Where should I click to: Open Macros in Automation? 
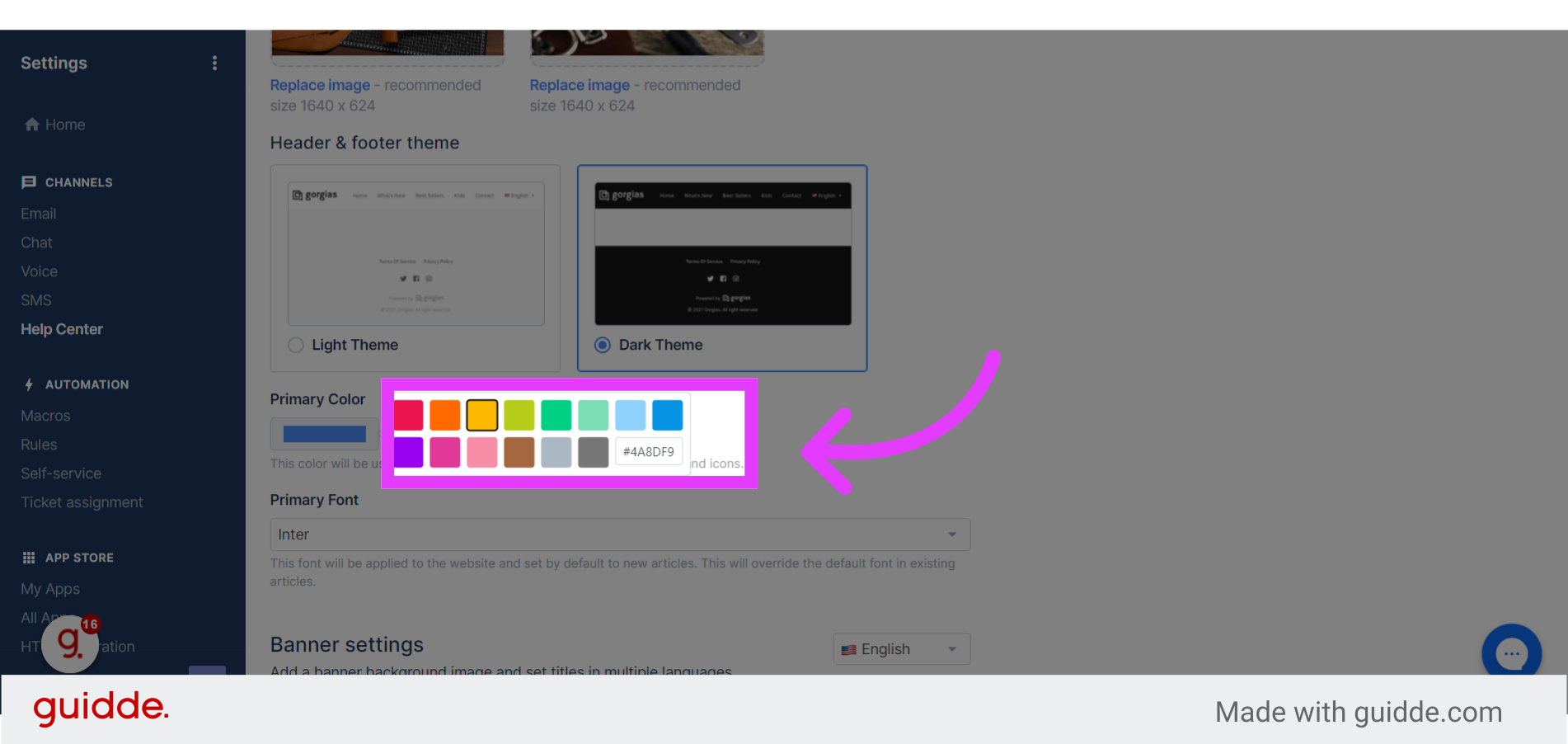(45, 416)
